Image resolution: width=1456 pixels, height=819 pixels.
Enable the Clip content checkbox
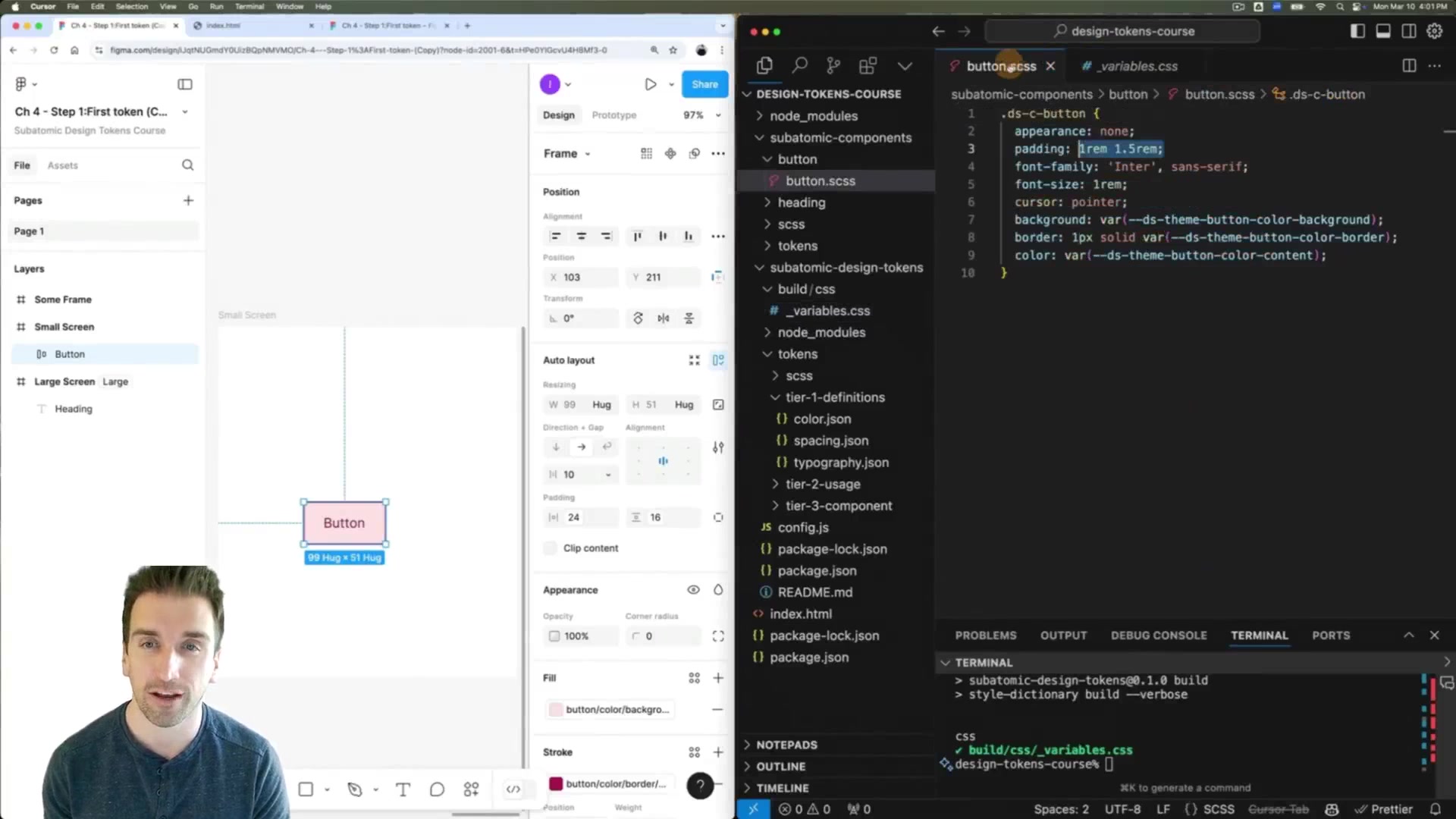click(551, 548)
